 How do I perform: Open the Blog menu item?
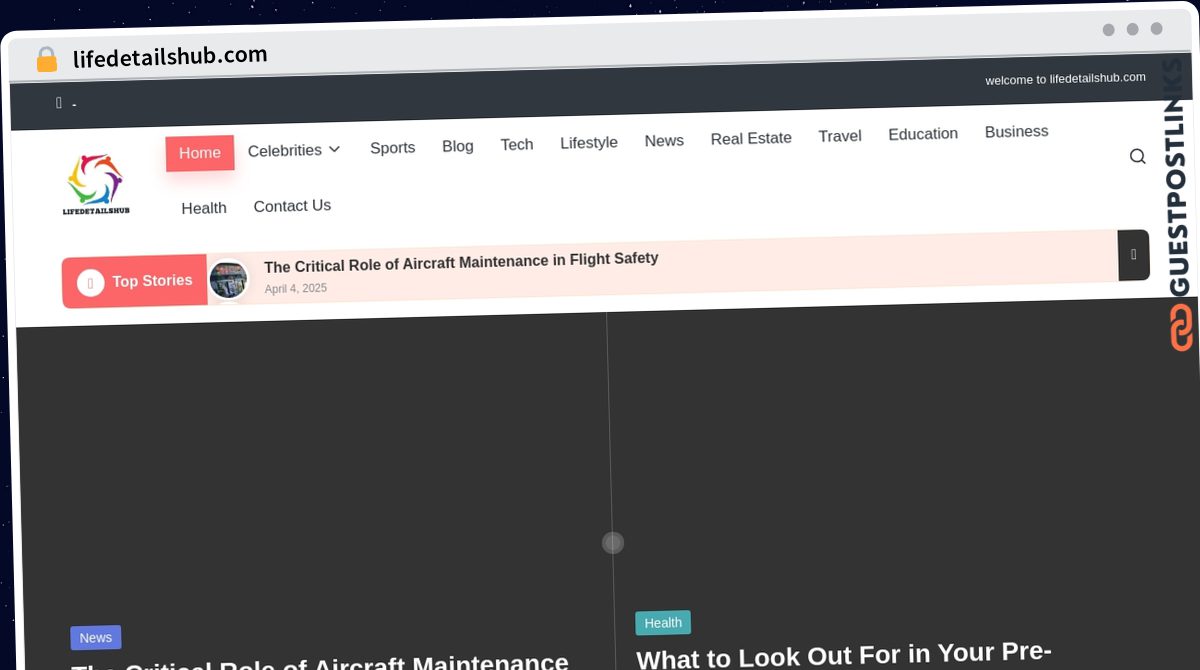click(458, 146)
